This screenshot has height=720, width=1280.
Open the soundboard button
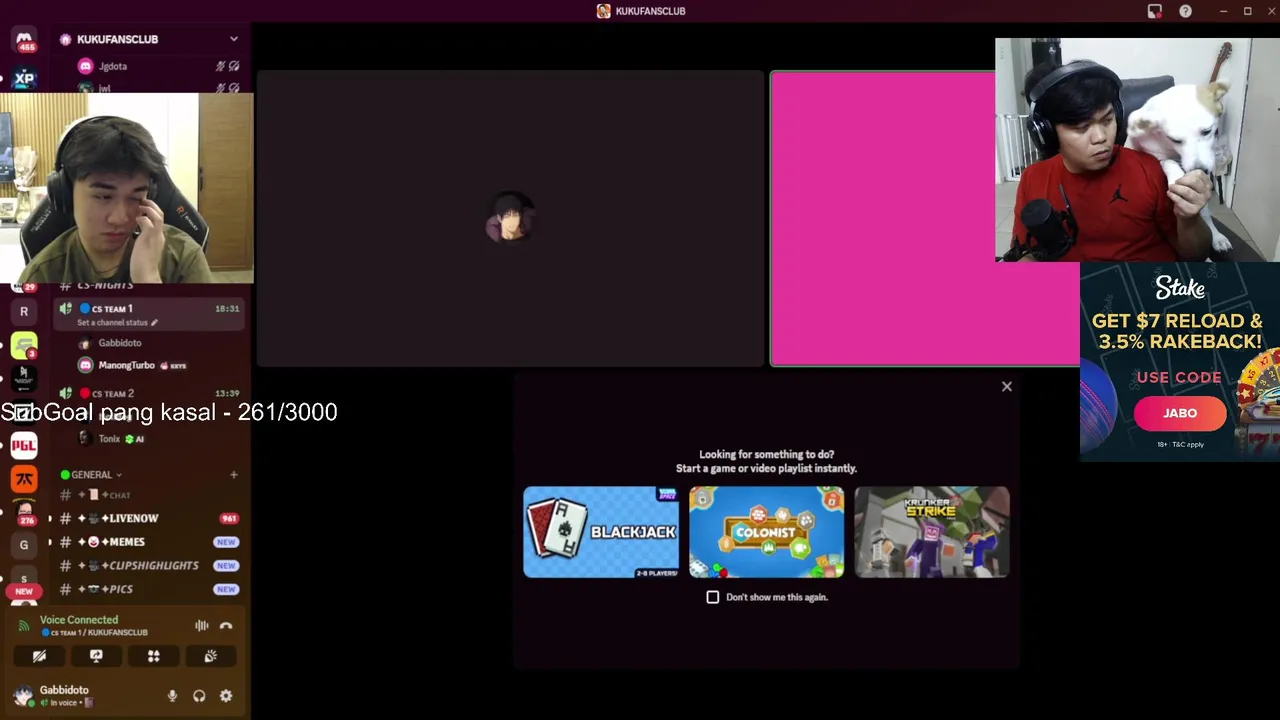click(210, 656)
